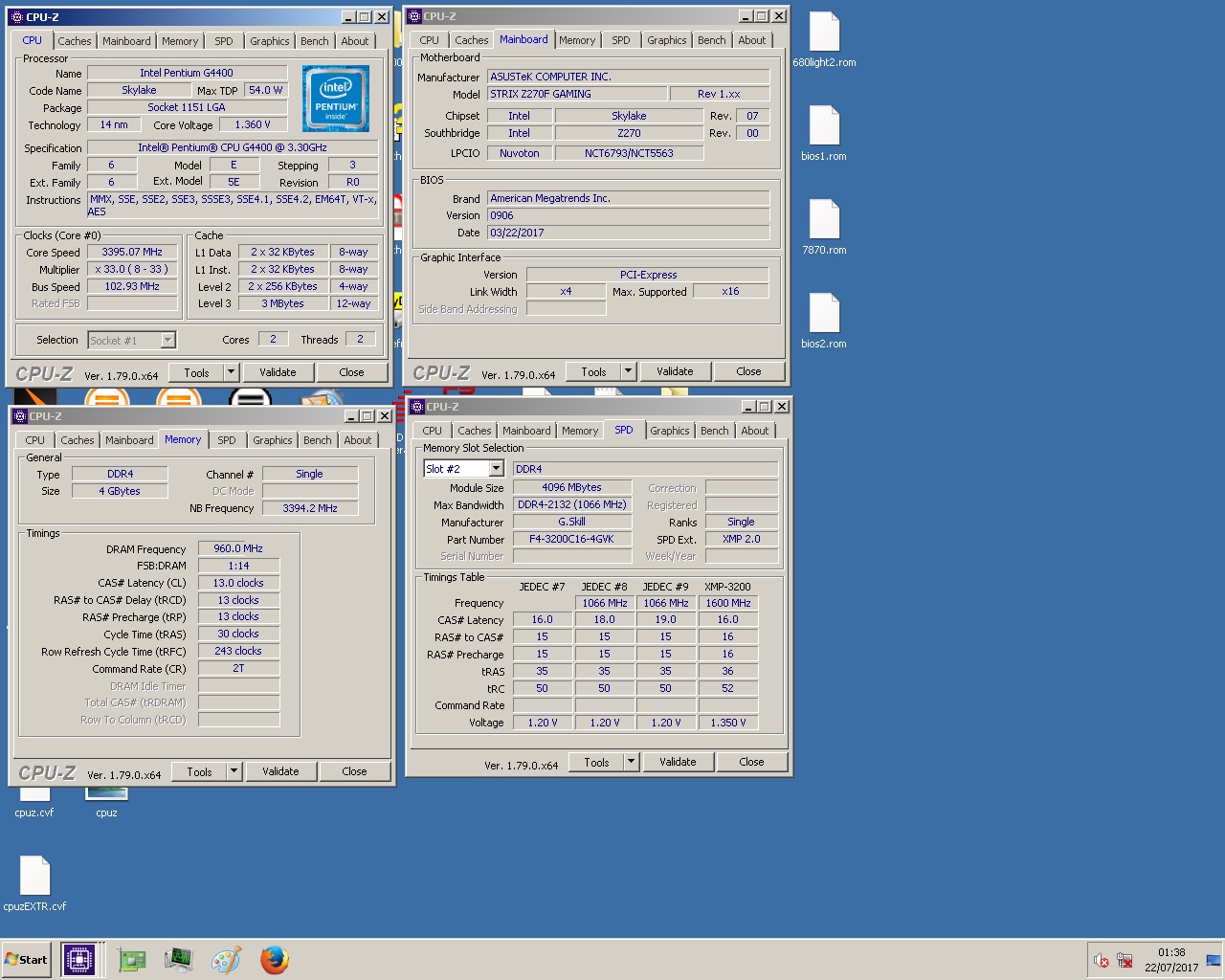Click the CPU-Z icon in Mainboard title bar
Image resolution: width=1225 pixels, height=980 pixels.
(413, 16)
